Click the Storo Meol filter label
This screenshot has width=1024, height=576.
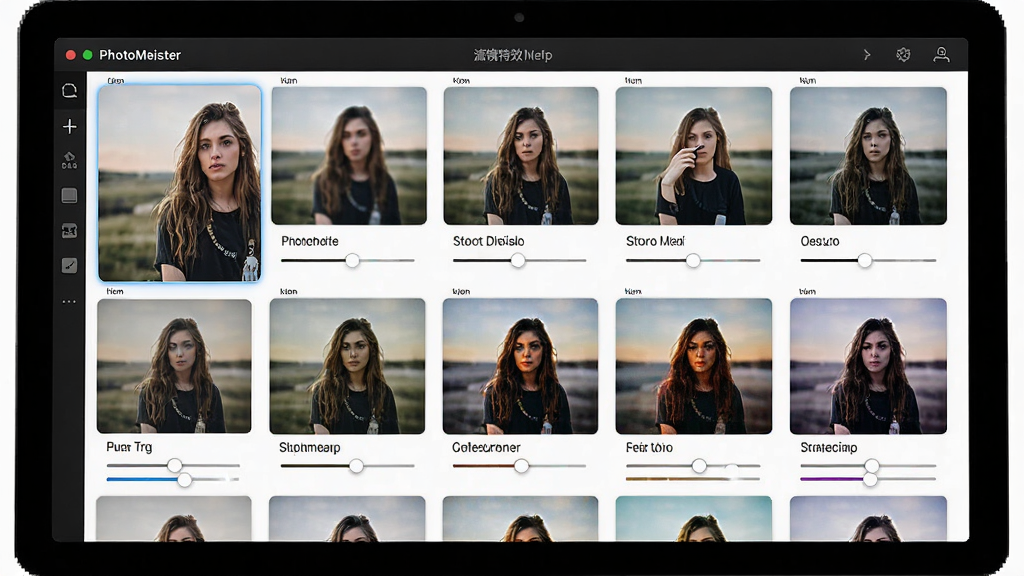coord(655,241)
